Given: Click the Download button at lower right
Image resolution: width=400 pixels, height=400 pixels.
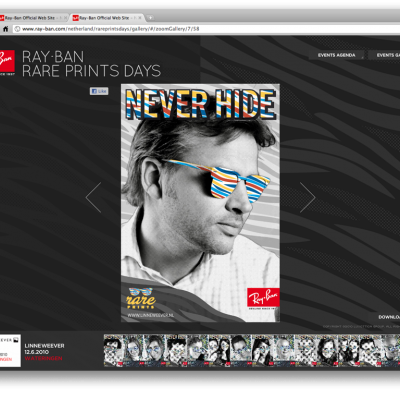Looking at the screenshot, I should [x=389, y=317].
